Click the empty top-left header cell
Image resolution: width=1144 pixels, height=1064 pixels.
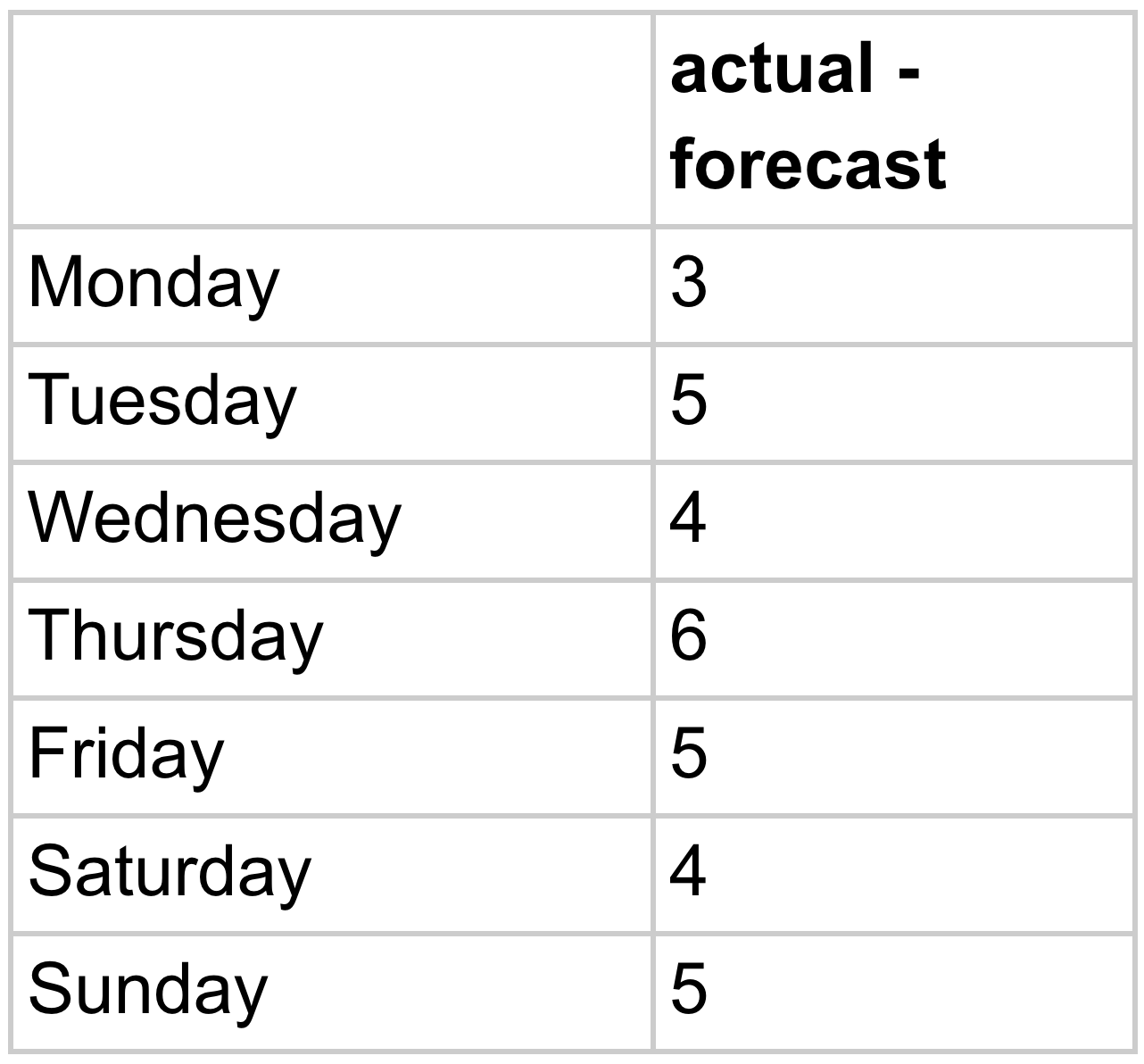331,119
